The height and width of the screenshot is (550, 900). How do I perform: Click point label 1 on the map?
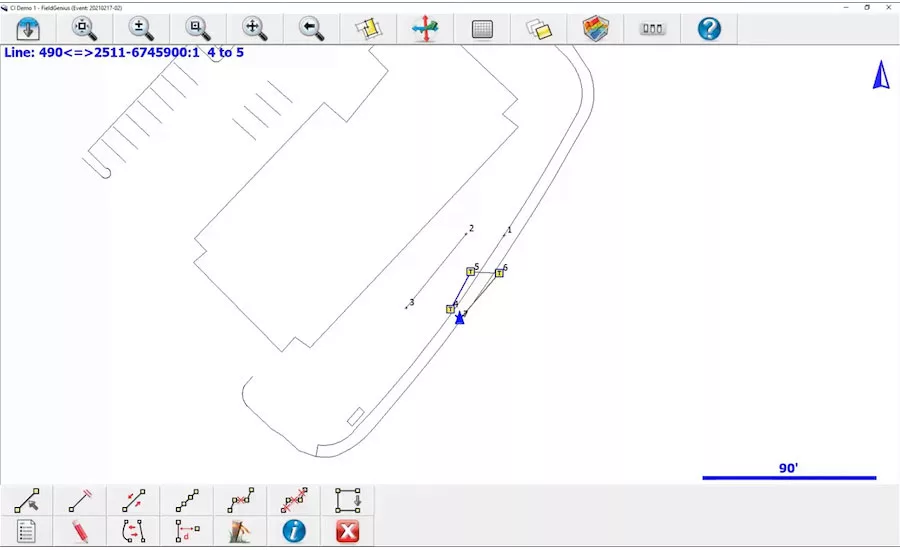click(509, 230)
